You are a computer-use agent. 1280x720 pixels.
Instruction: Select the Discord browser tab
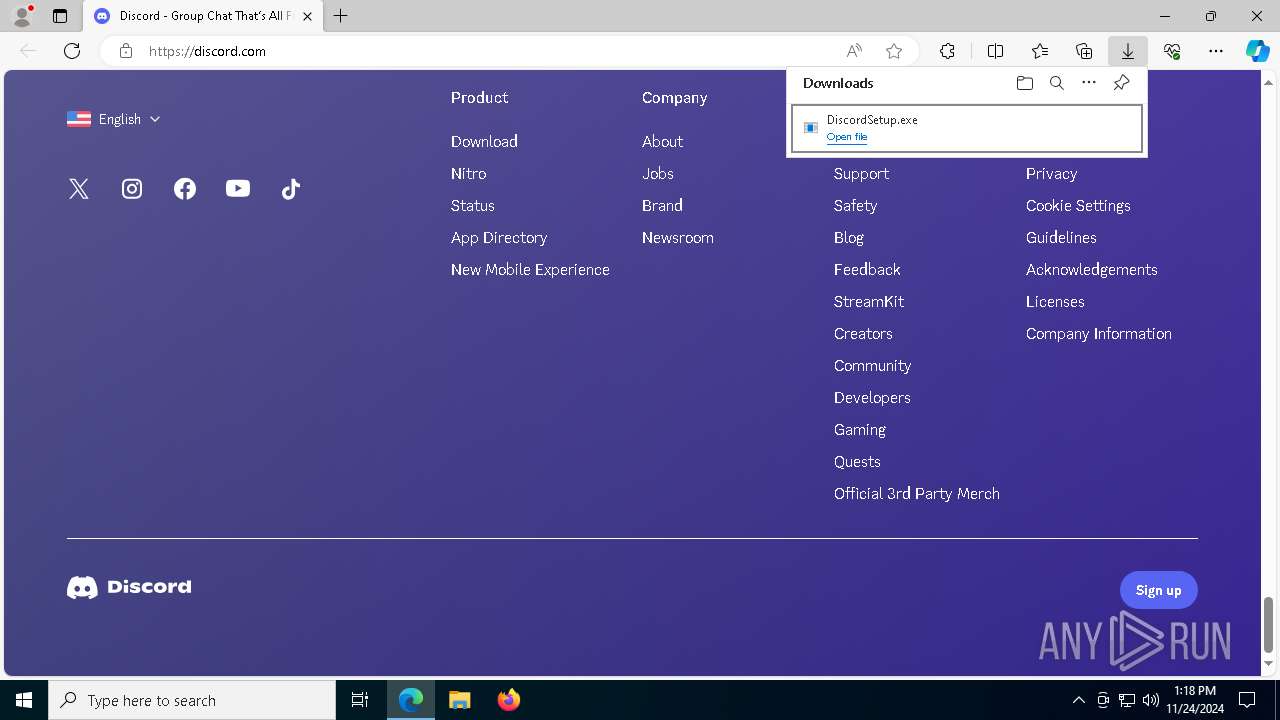pyautogui.click(x=203, y=16)
